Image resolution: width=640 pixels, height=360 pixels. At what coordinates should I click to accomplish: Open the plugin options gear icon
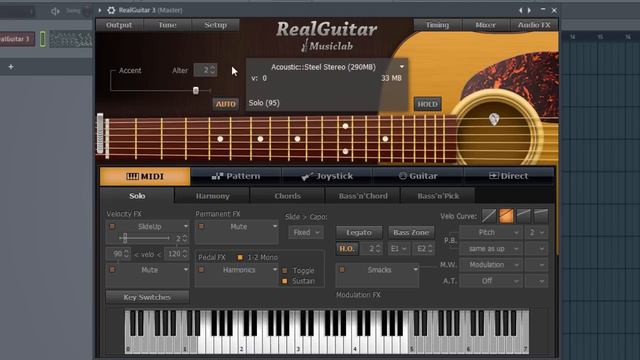(x=111, y=10)
